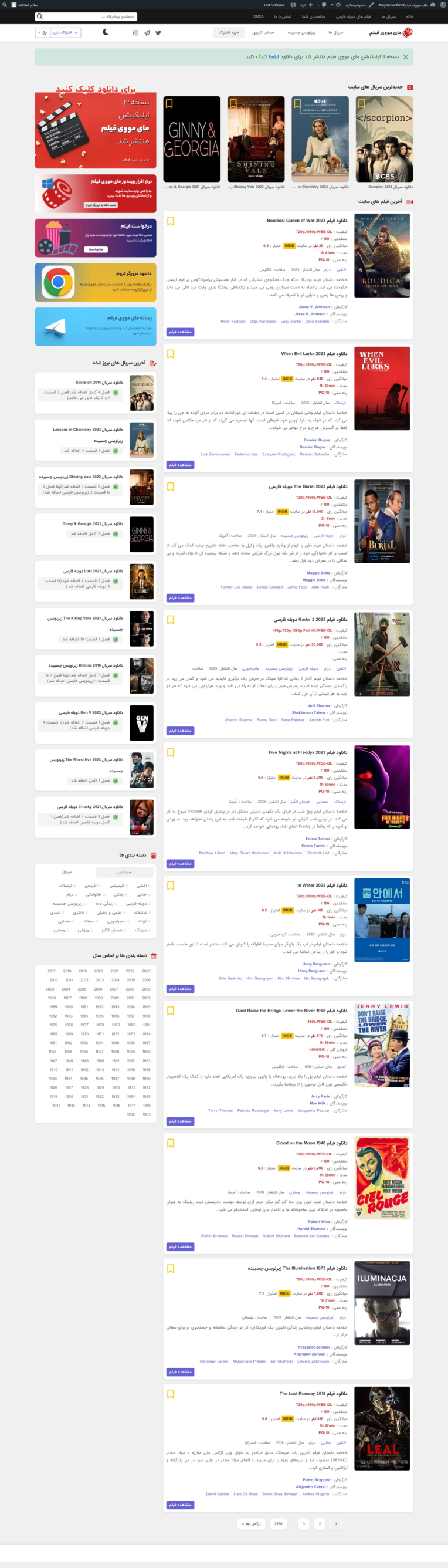
Task: Open the Instagram page icon
Action: [135, 33]
